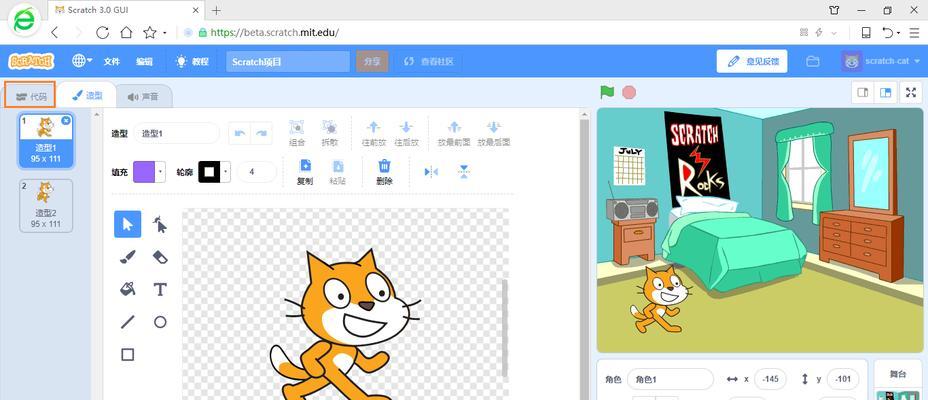Screen dimensions: 928x400
Task: Click the x position field -145
Action: point(771,379)
